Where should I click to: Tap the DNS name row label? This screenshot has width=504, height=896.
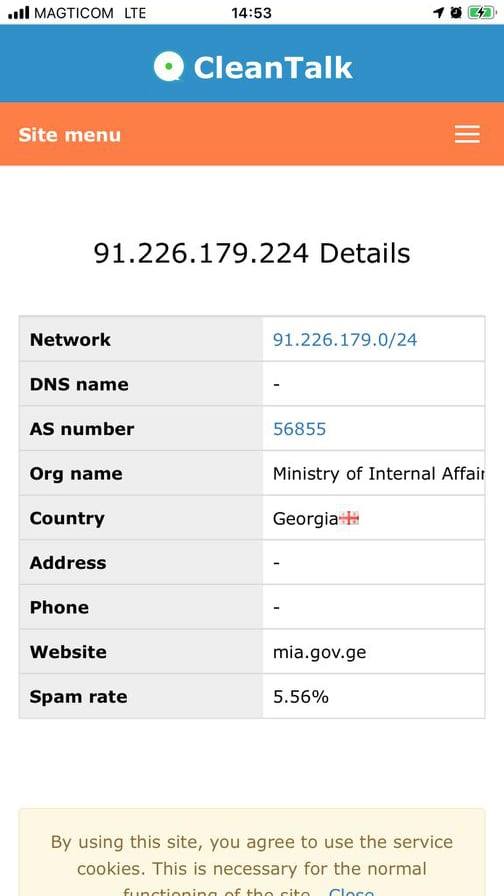79,384
